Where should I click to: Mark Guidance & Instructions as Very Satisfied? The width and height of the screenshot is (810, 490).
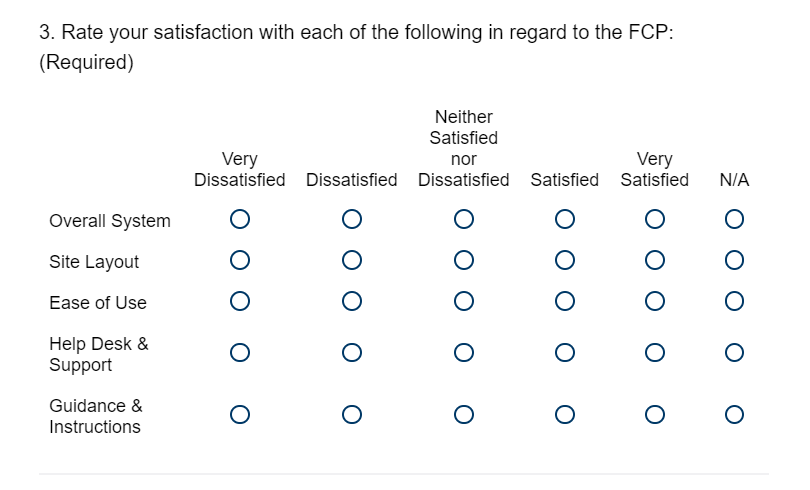tap(654, 414)
